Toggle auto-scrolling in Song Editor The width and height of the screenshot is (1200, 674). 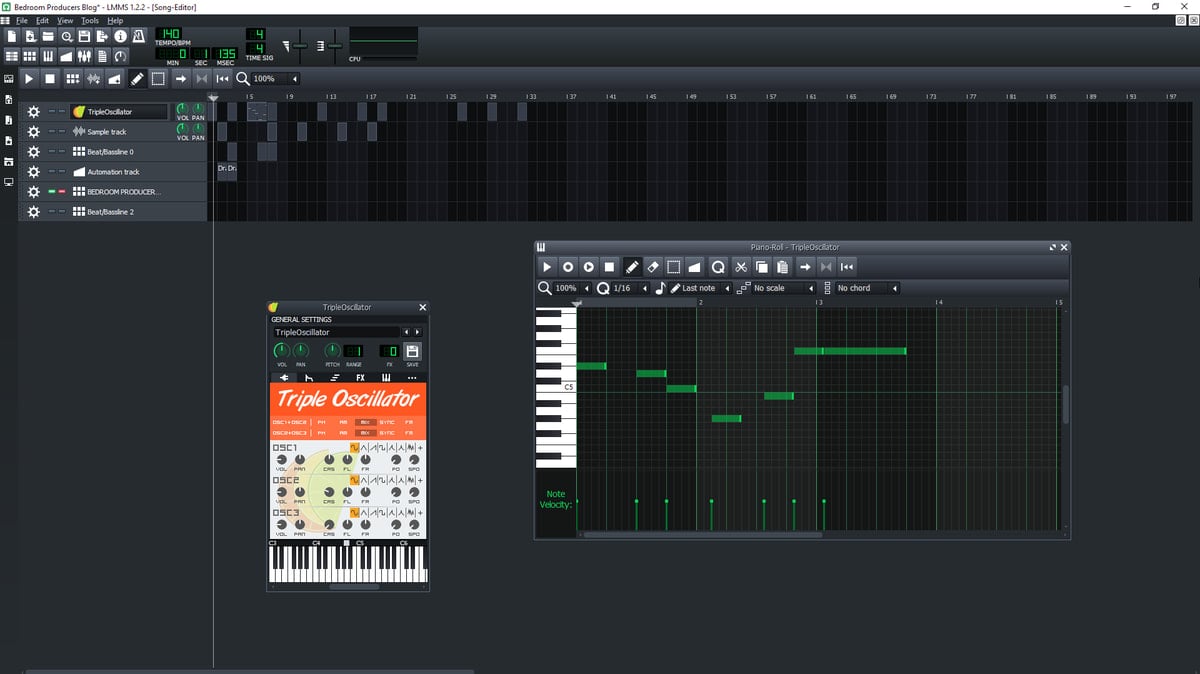[181, 79]
